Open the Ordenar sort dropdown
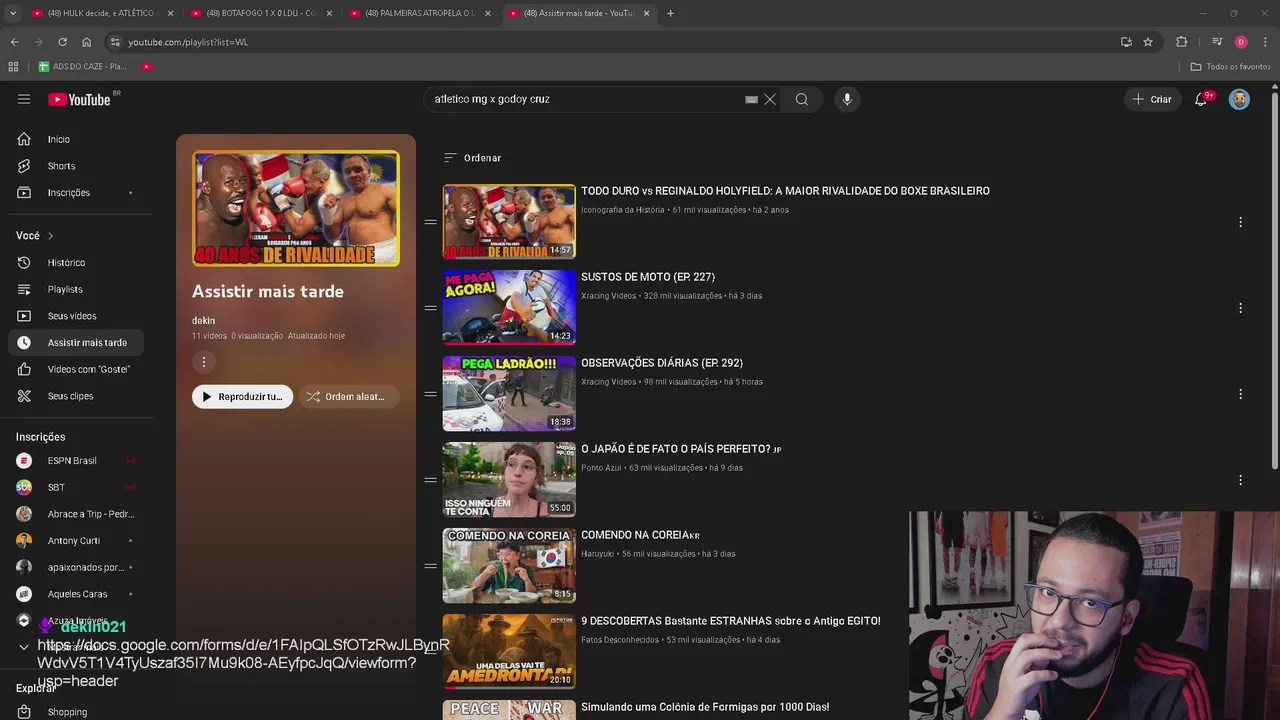 click(x=472, y=158)
